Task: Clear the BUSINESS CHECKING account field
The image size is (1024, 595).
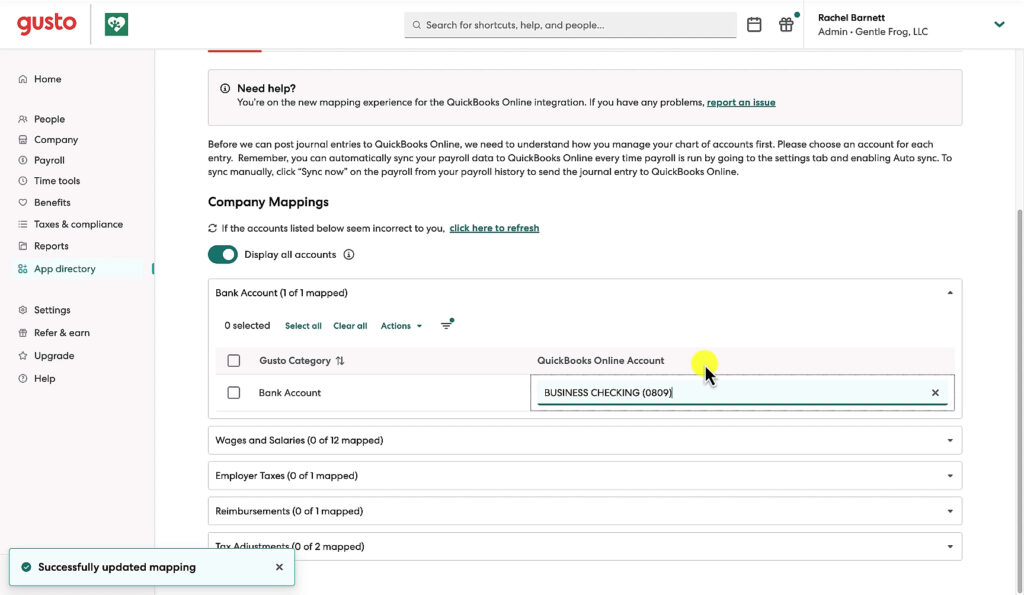Action: pos(935,392)
